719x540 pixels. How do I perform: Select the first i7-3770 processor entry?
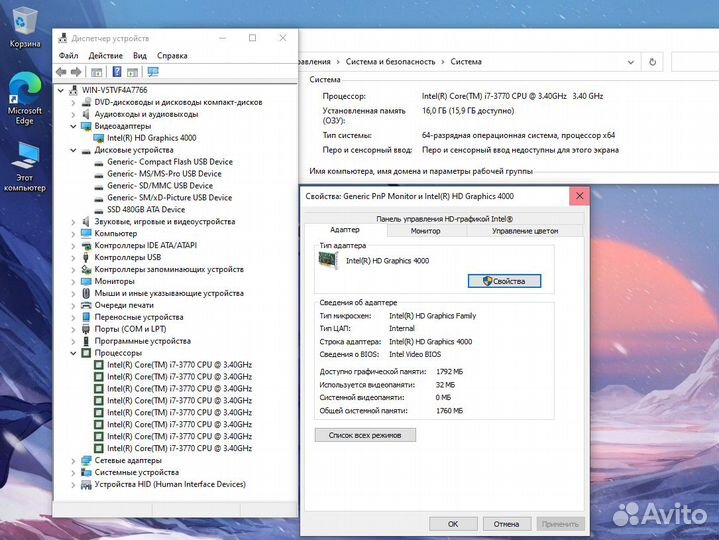tap(179, 365)
